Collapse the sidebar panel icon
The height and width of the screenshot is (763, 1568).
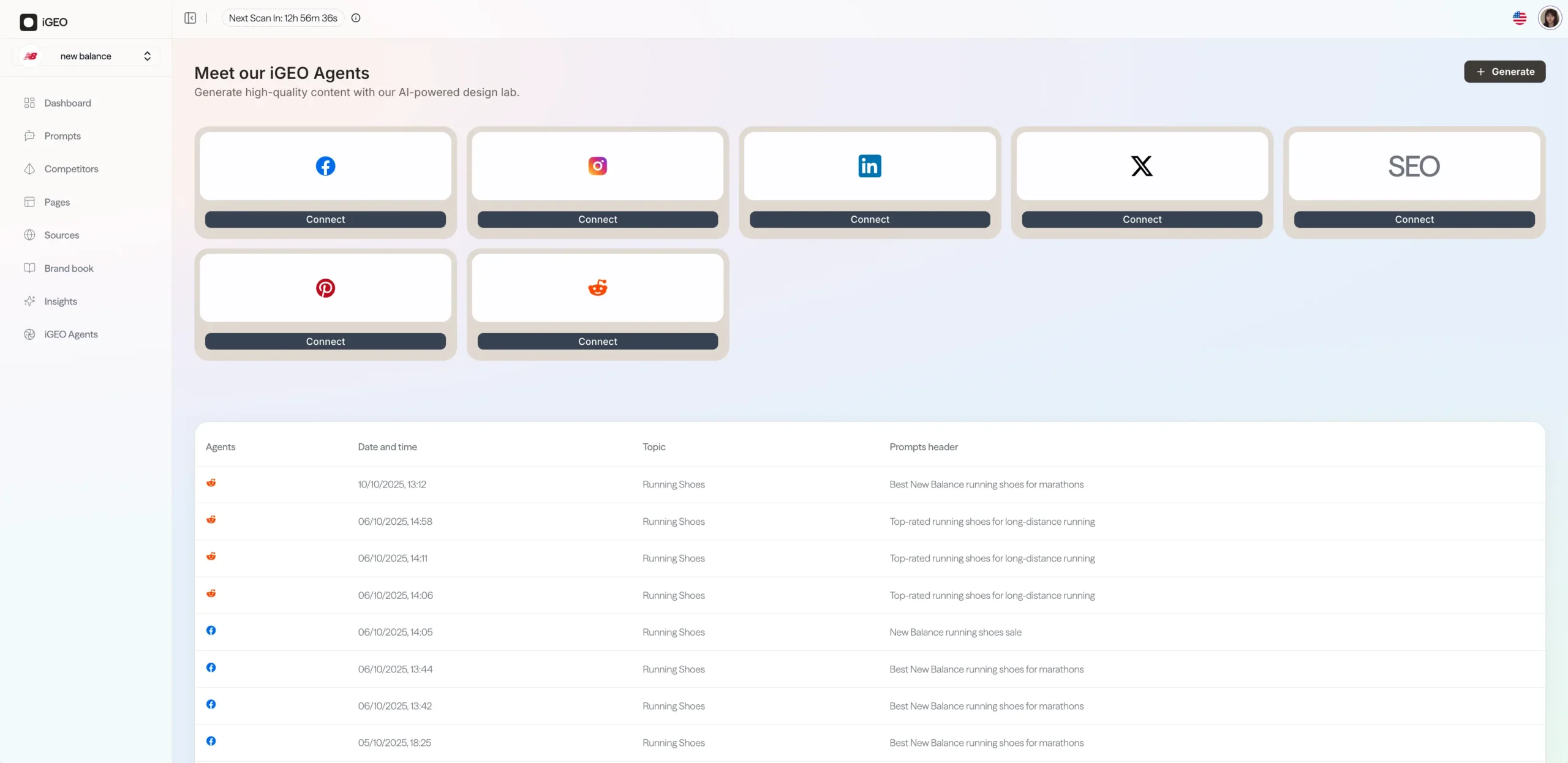[190, 18]
